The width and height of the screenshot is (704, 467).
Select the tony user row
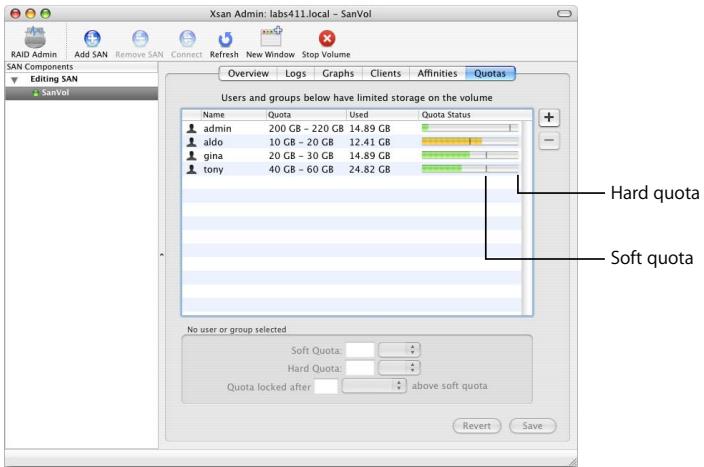point(352,169)
